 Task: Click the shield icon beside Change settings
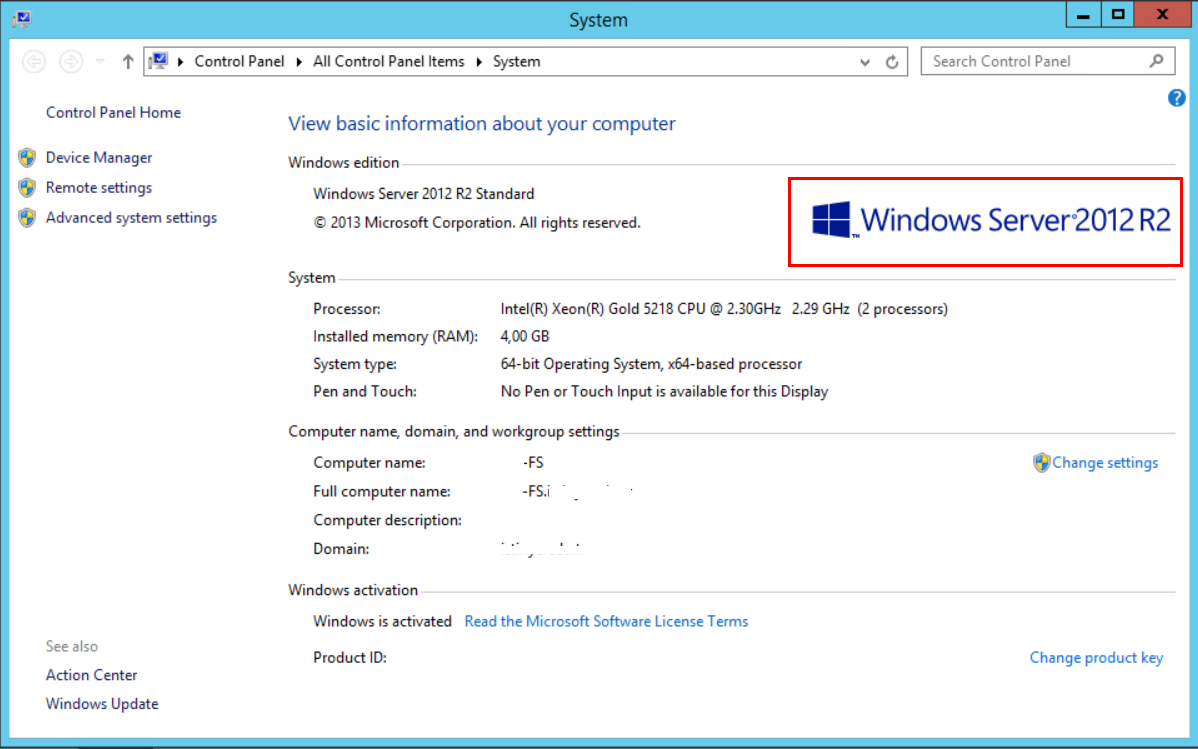click(1041, 462)
